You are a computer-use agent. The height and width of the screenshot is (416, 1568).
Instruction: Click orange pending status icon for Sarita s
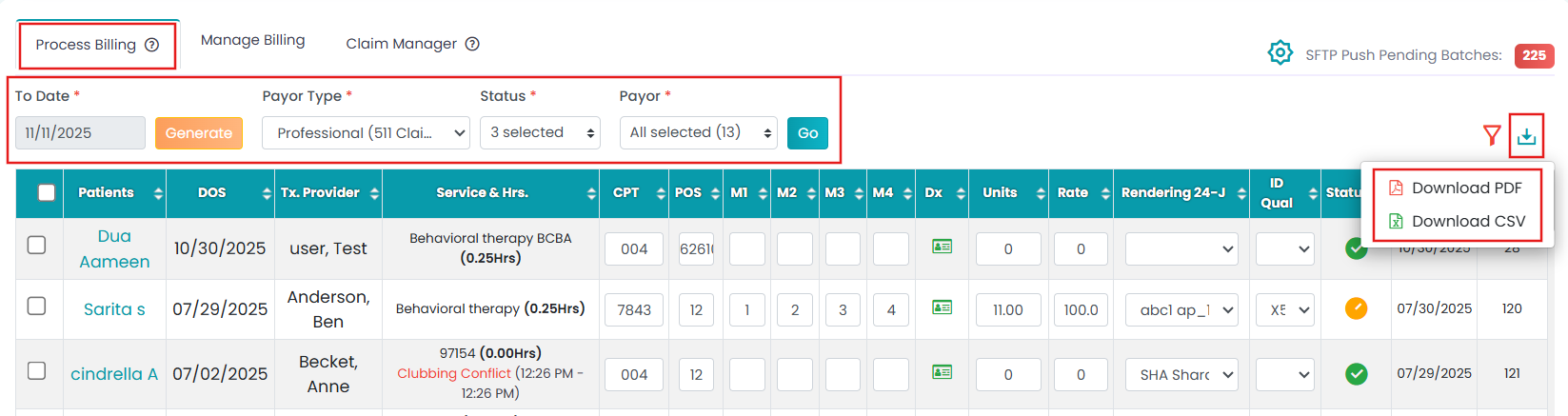tap(1356, 308)
